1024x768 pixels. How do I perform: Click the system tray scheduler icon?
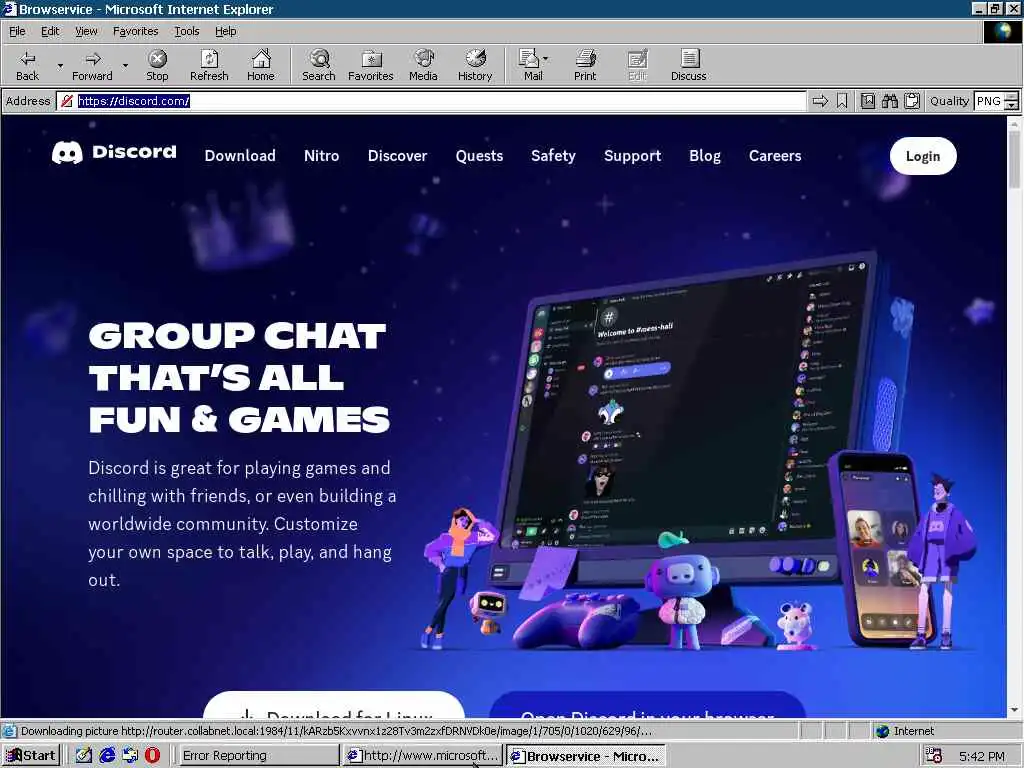[x=933, y=756]
